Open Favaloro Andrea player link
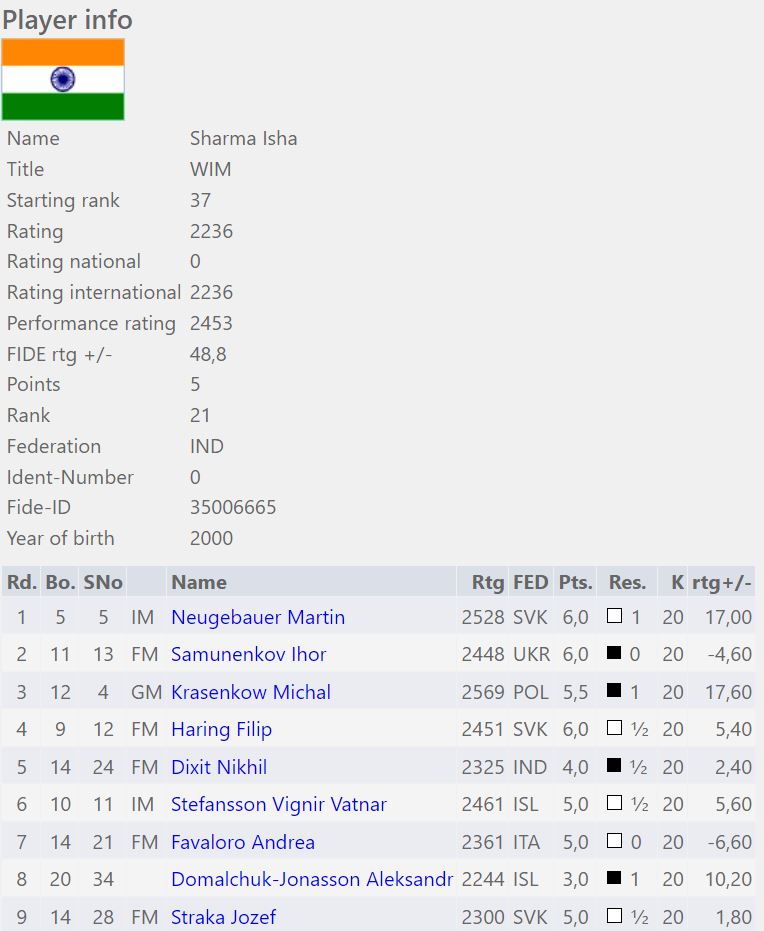Image resolution: width=764 pixels, height=931 pixels. click(x=243, y=842)
